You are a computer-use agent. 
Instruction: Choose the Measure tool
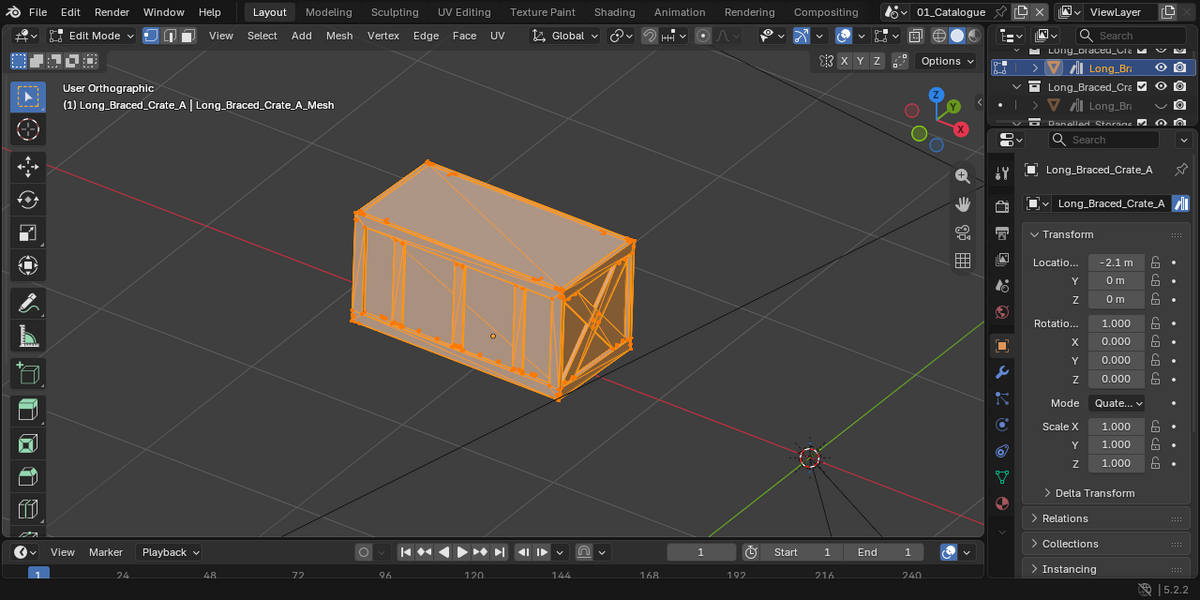[x=28, y=336]
